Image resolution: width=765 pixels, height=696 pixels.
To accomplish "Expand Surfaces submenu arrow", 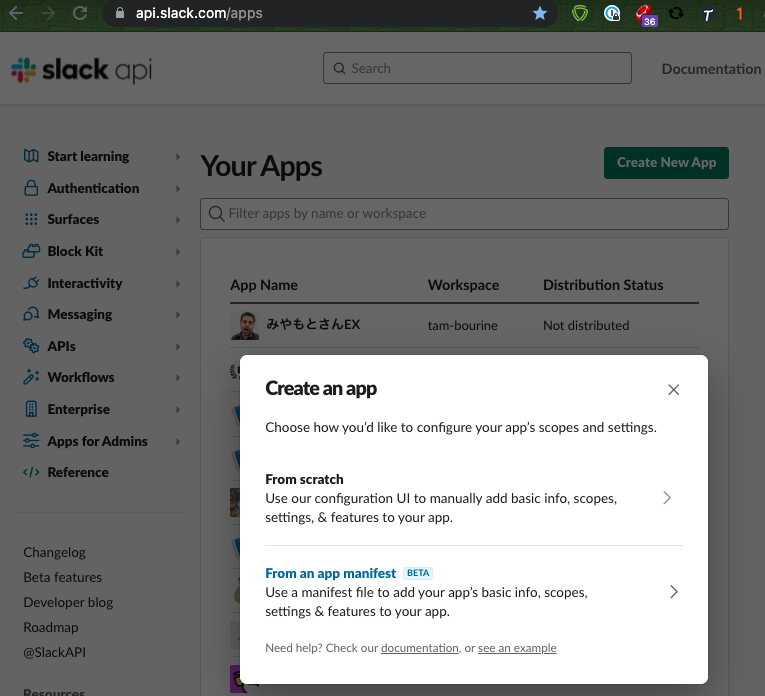I will click(178, 220).
